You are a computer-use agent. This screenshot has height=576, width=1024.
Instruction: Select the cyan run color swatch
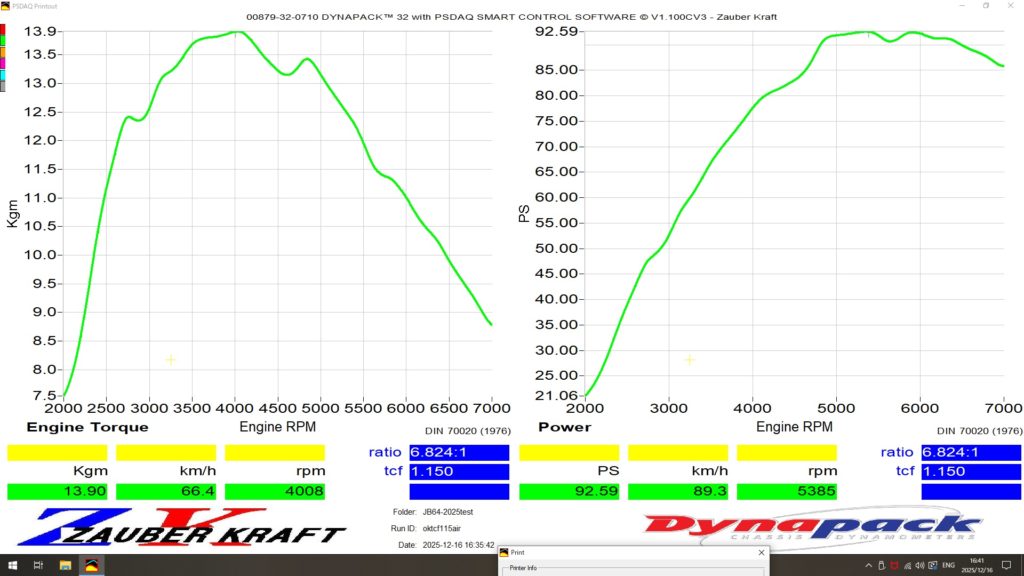[x=3, y=75]
